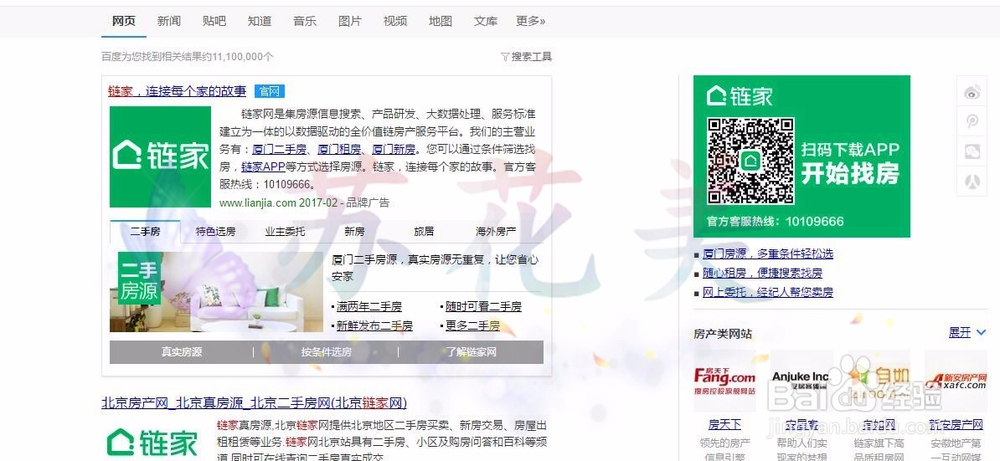Open the 房天下 text link
This screenshot has height=461, width=1000.
tap(724, 424)
